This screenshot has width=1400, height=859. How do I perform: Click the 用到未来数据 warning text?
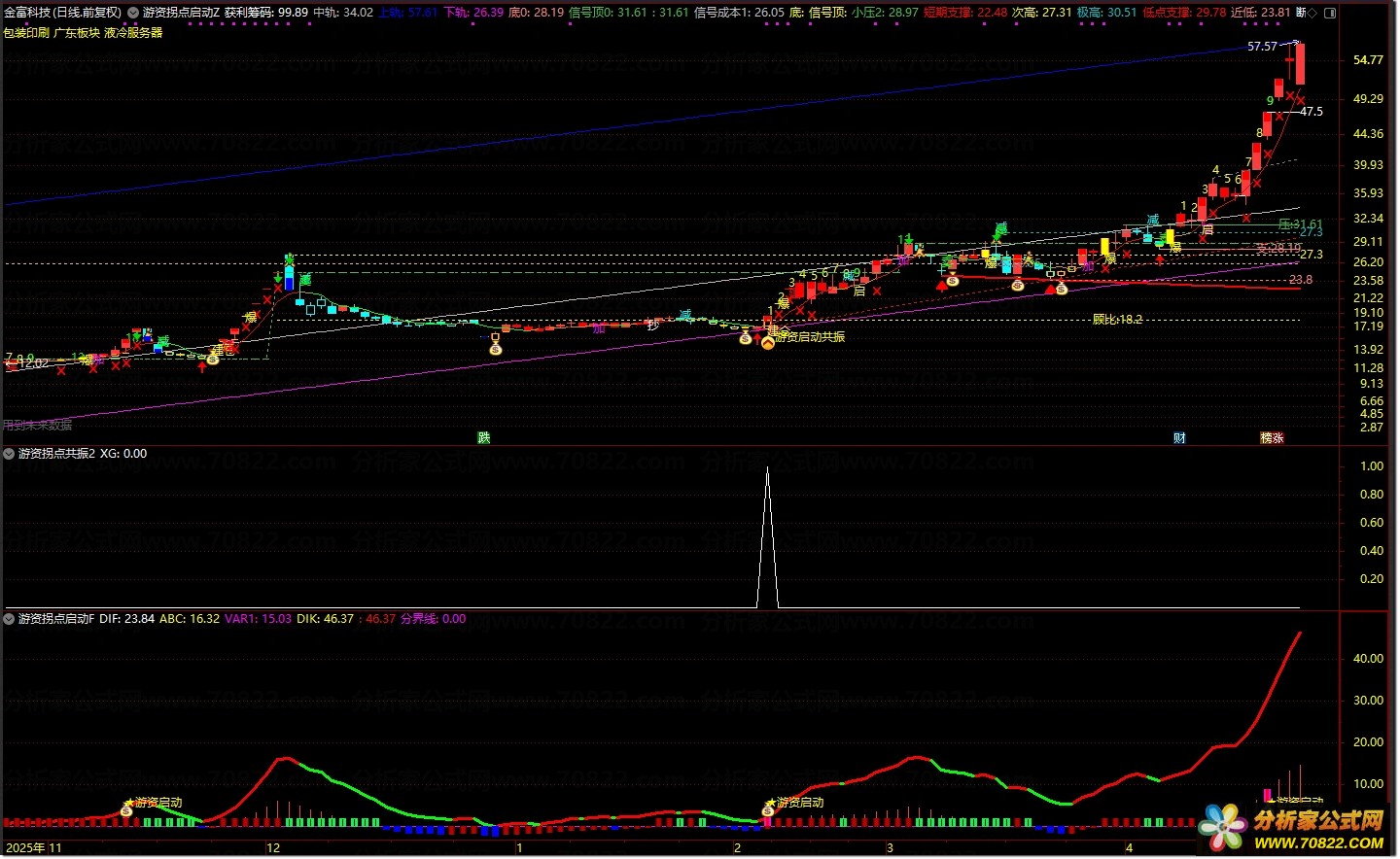pos(38,426)
